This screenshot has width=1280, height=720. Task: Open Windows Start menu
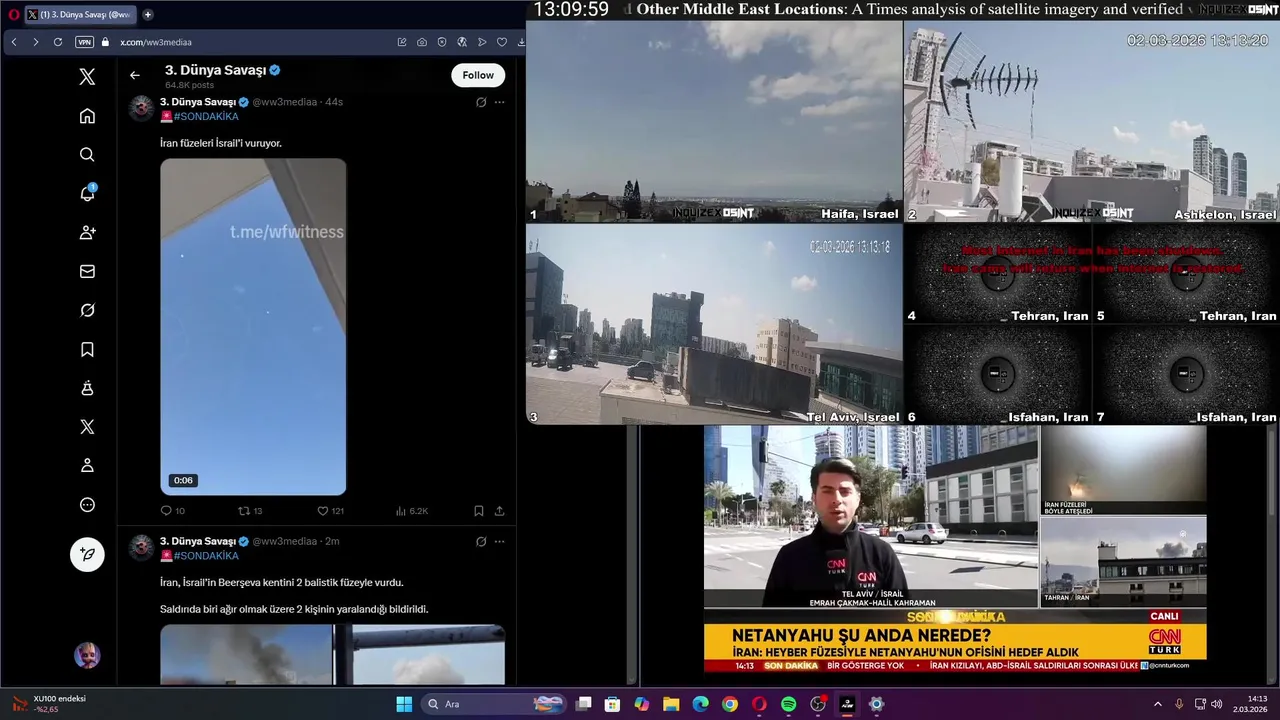404,704
